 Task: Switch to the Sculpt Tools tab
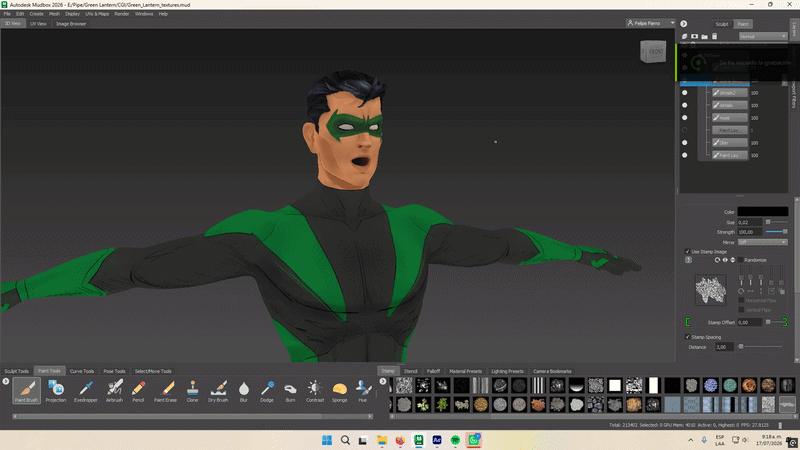(x=17, y=371)
